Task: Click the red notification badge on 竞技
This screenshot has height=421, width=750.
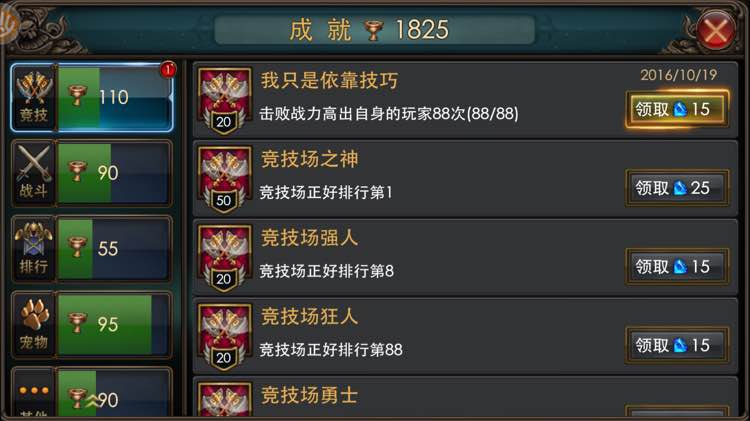Action: (x=168, y=70)
